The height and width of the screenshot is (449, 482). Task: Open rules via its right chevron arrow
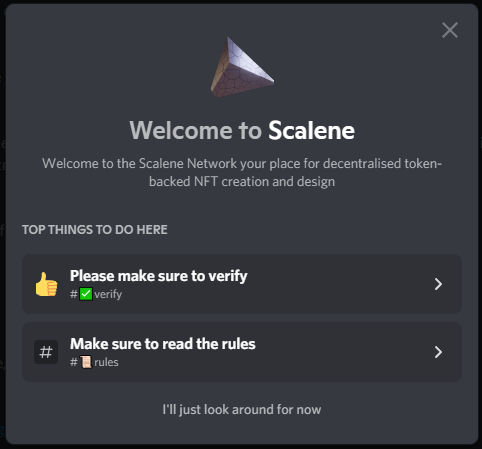click(438, 352)
